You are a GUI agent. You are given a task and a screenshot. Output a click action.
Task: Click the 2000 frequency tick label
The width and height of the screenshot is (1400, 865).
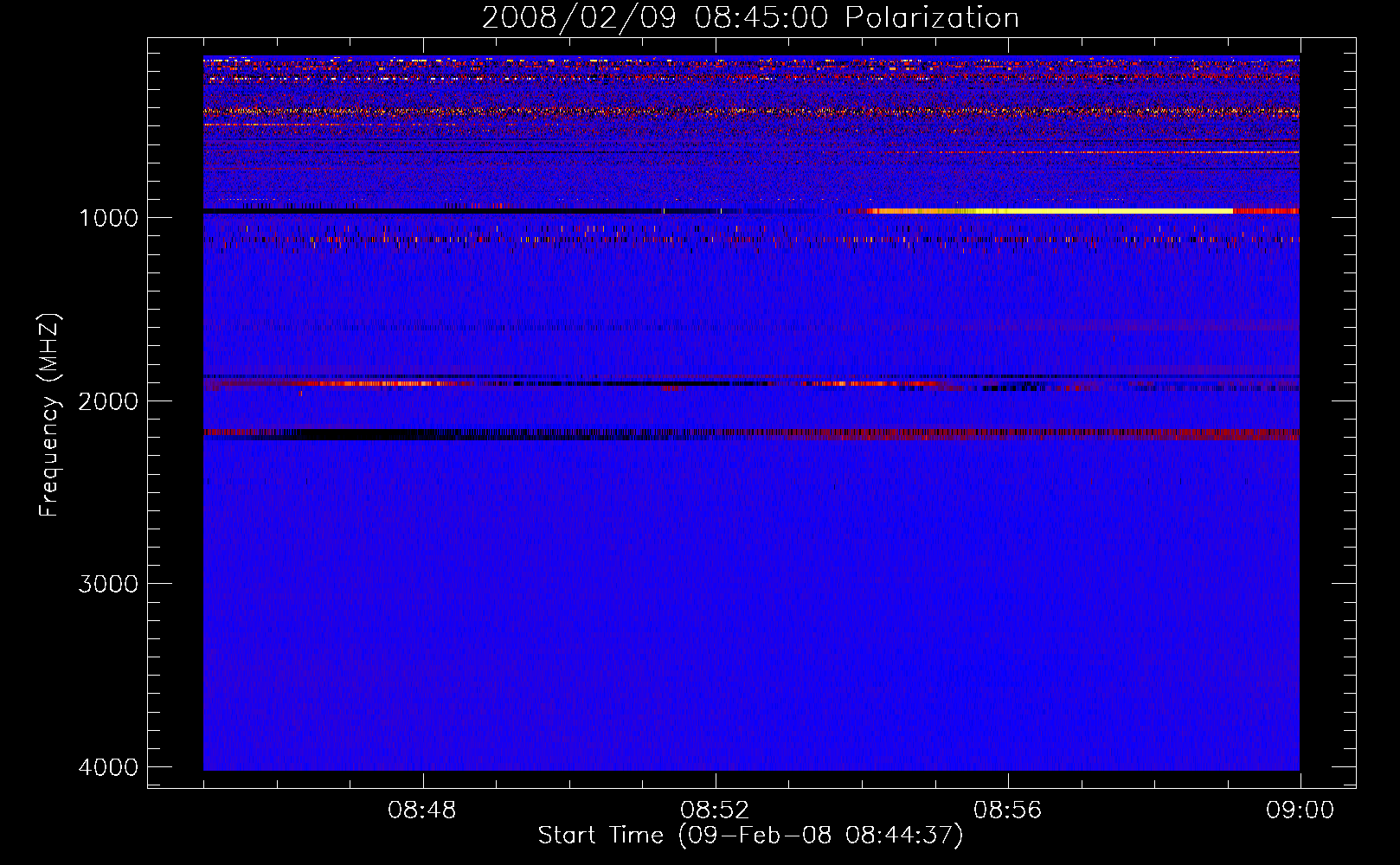point(108,401)
